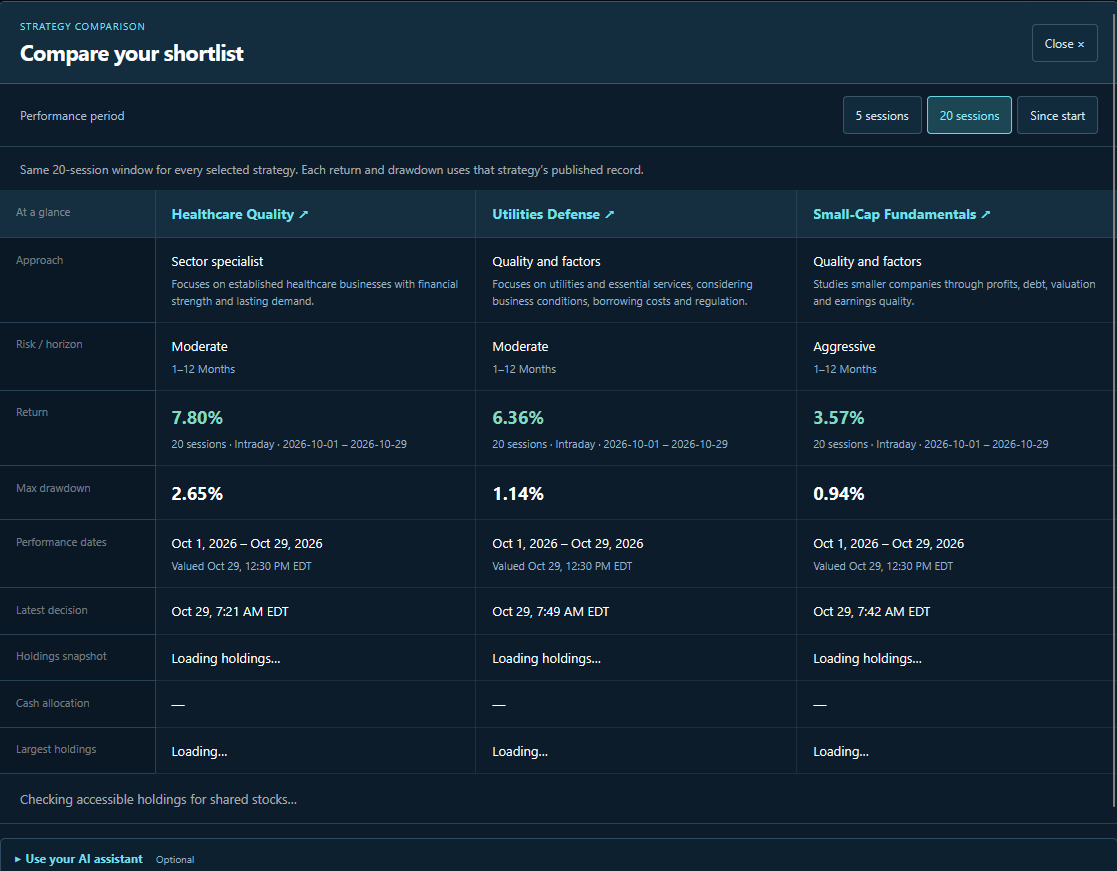Image resolution: width=1117 pixels, height=871 pixels.
Task: Click the Checking accessible holdings status text
Action: 158,800
